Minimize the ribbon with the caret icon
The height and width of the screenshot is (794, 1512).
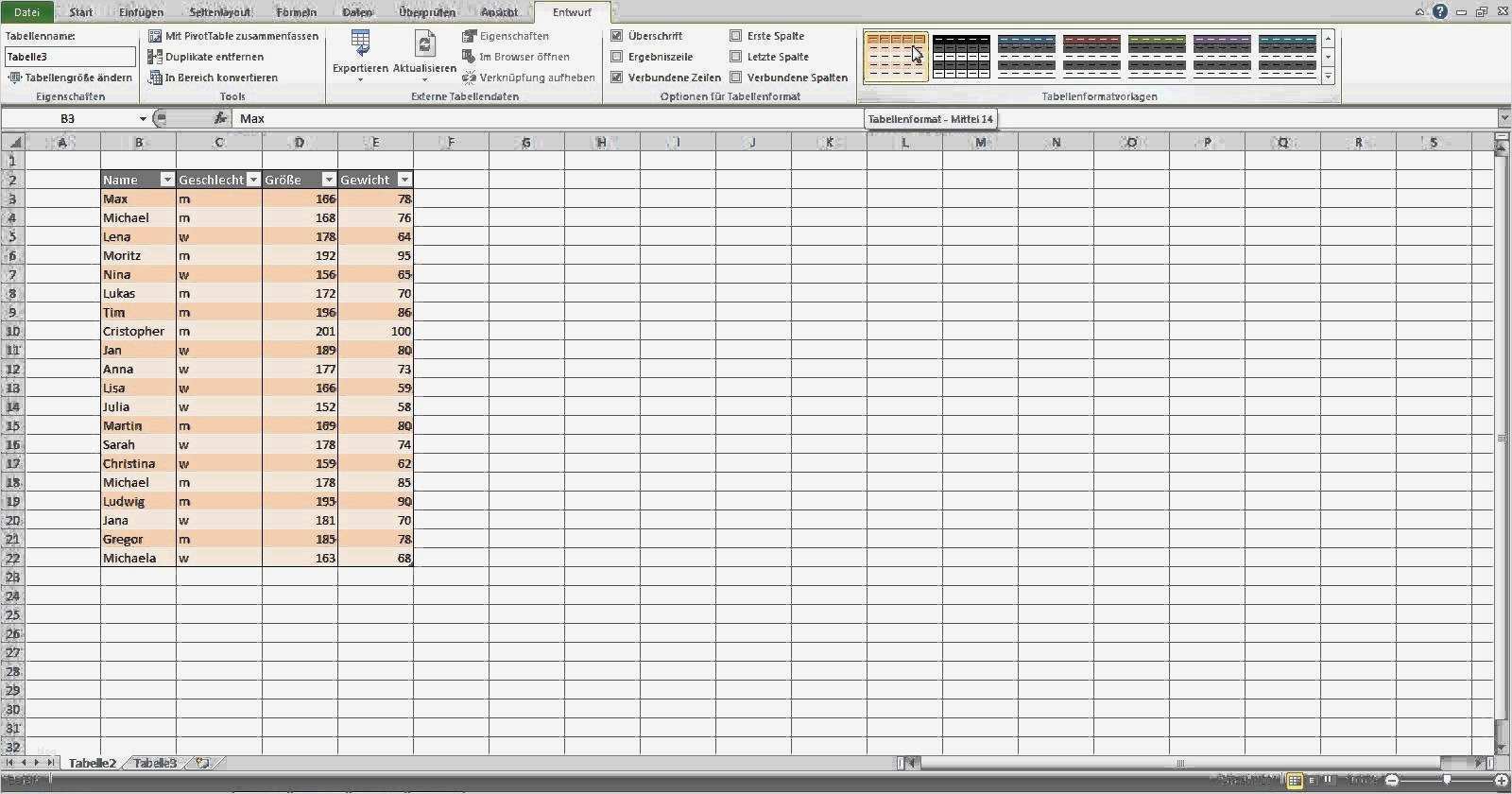(x=1420, y=12)
